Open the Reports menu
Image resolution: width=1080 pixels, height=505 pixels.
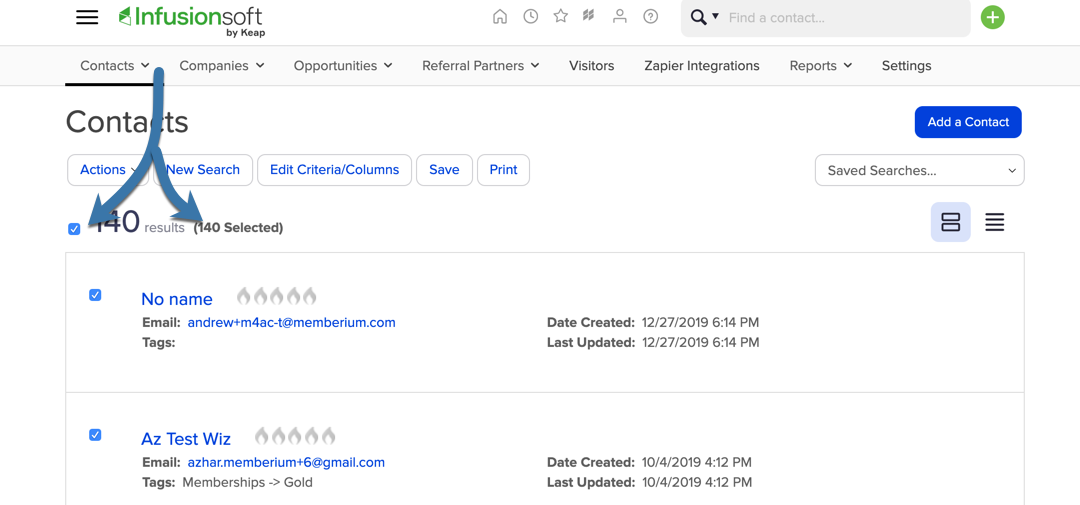pos(820,65)
